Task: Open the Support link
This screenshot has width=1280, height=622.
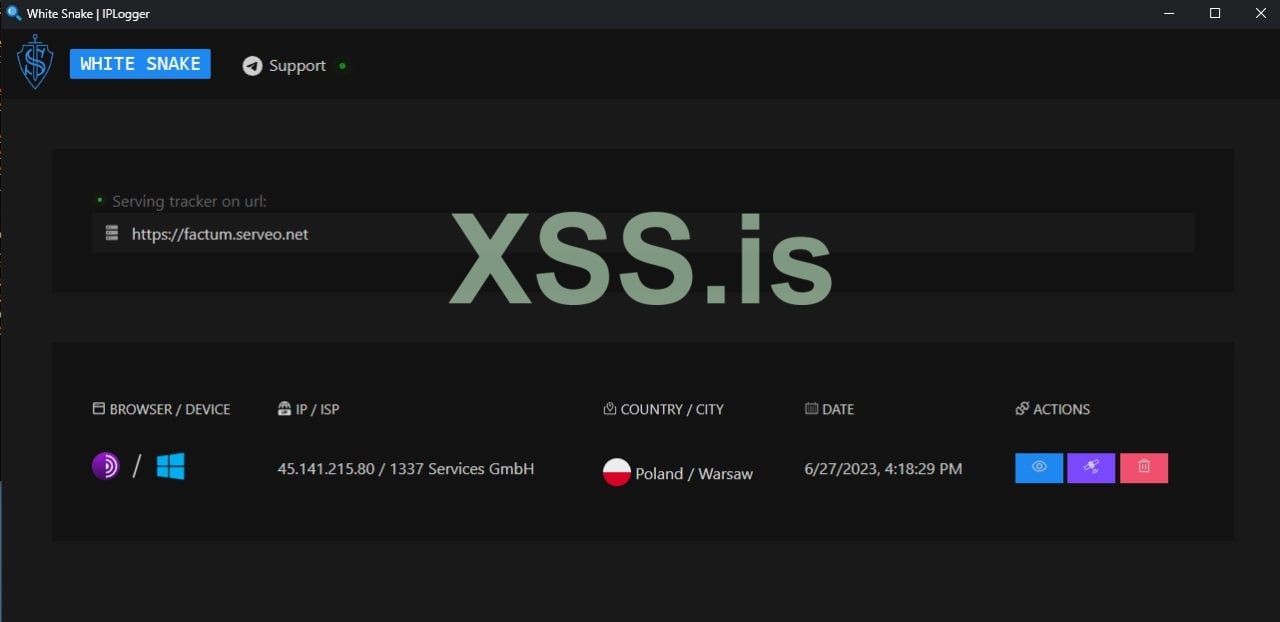Action: tap(297, 66)
